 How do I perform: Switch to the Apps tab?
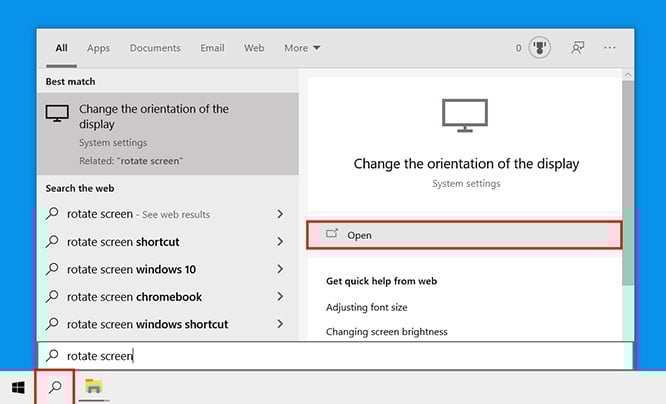coord(98,48)
